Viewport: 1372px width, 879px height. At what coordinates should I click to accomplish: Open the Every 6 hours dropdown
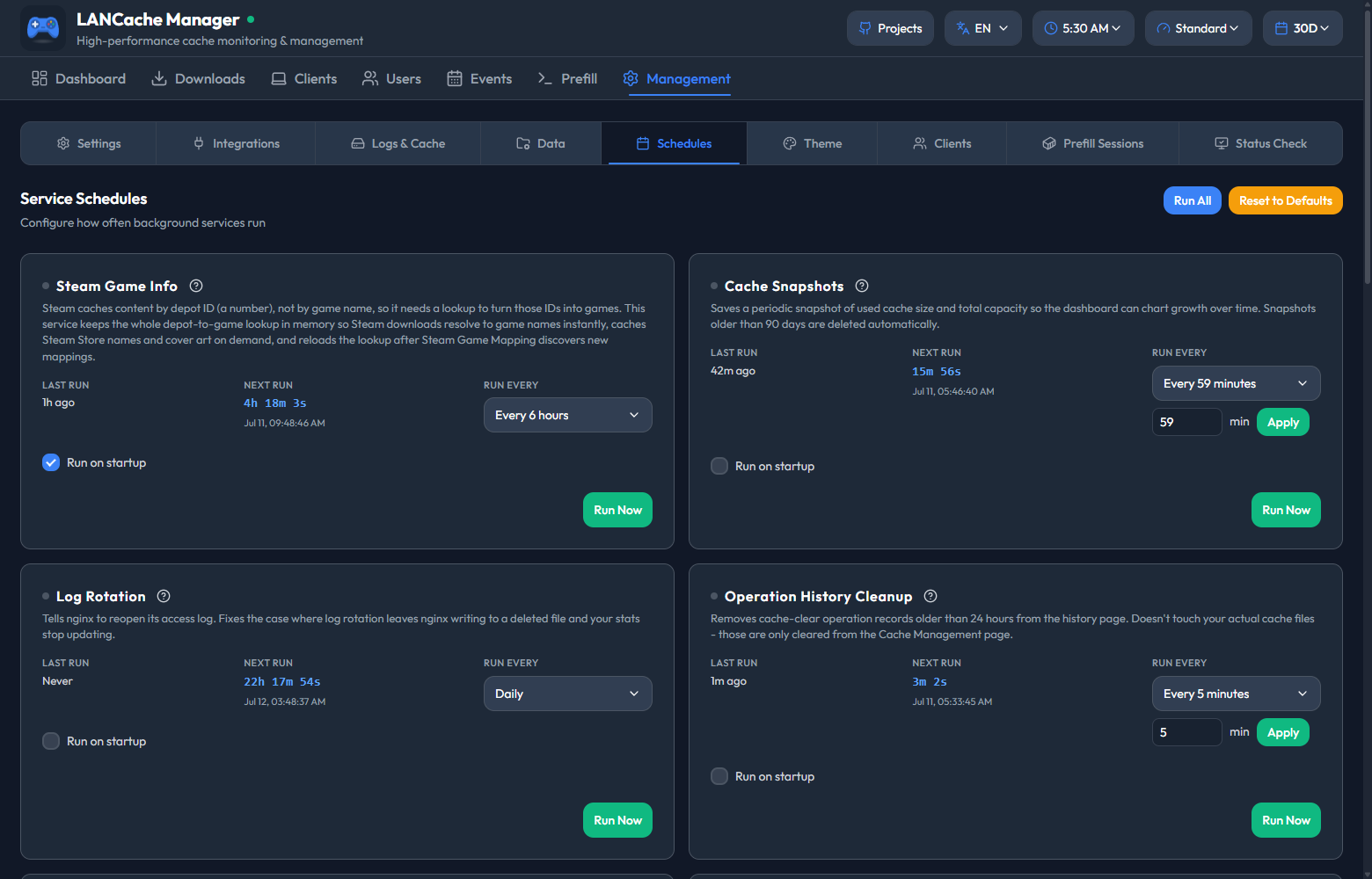568,415
